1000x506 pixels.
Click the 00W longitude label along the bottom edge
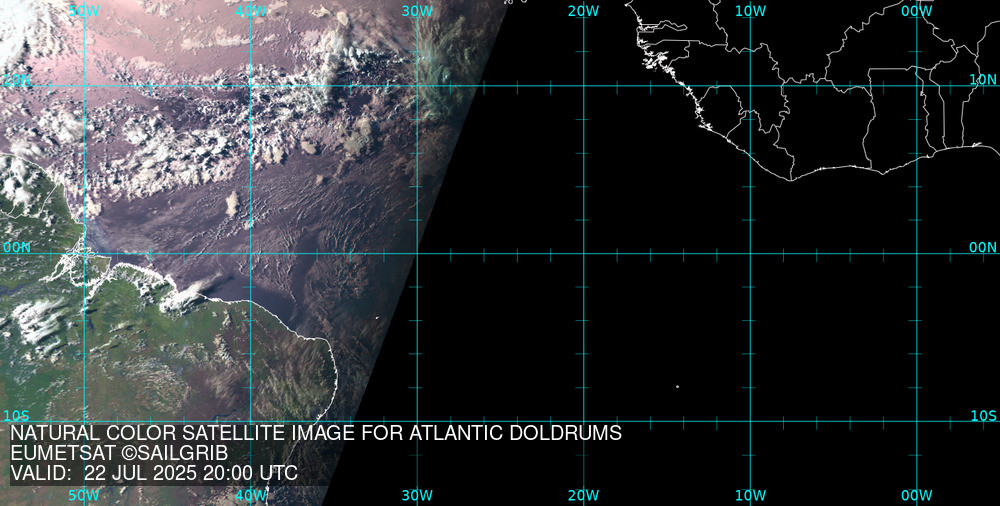tap(917, 495)
